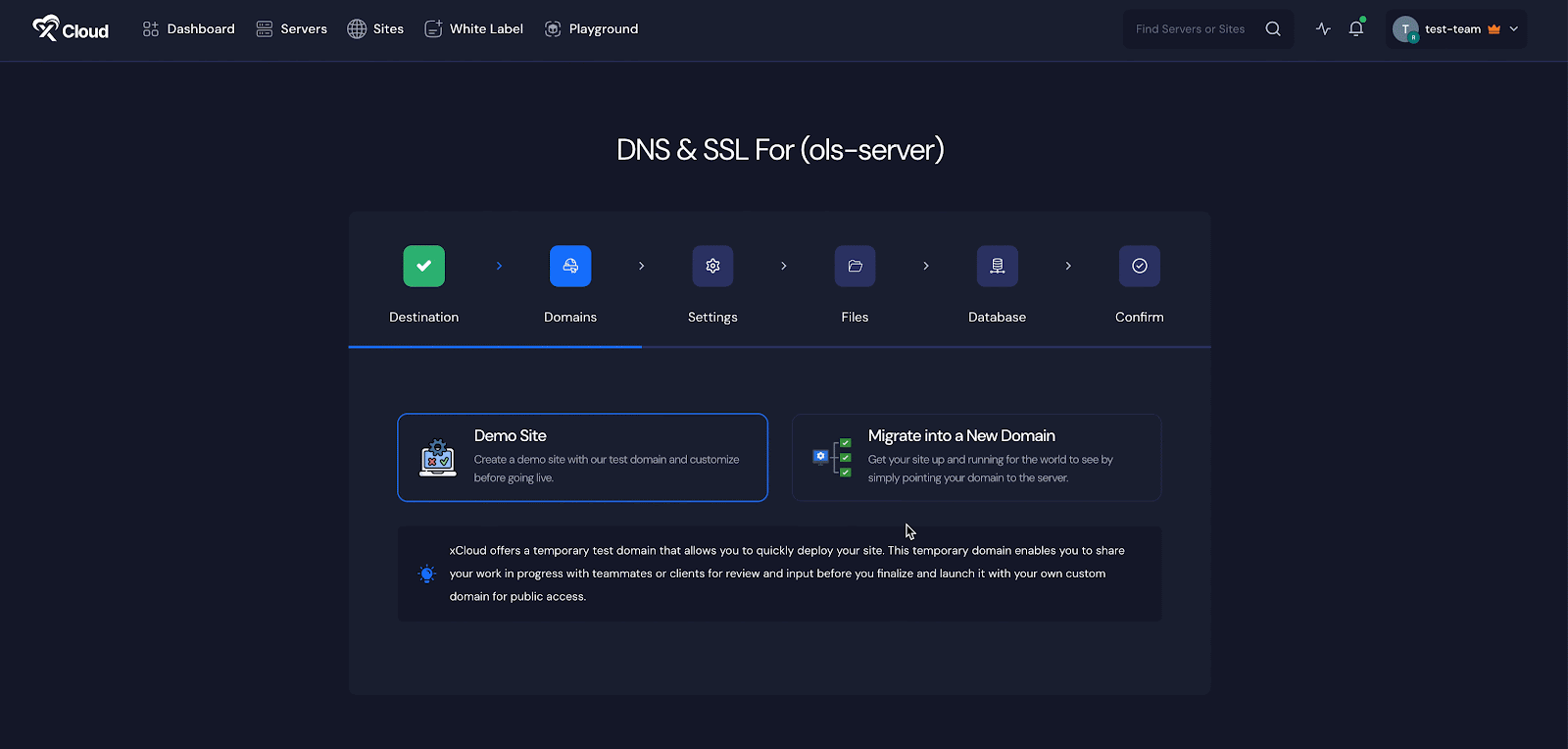
Task: Click the Files folder step icon
Action: point(855,266)
